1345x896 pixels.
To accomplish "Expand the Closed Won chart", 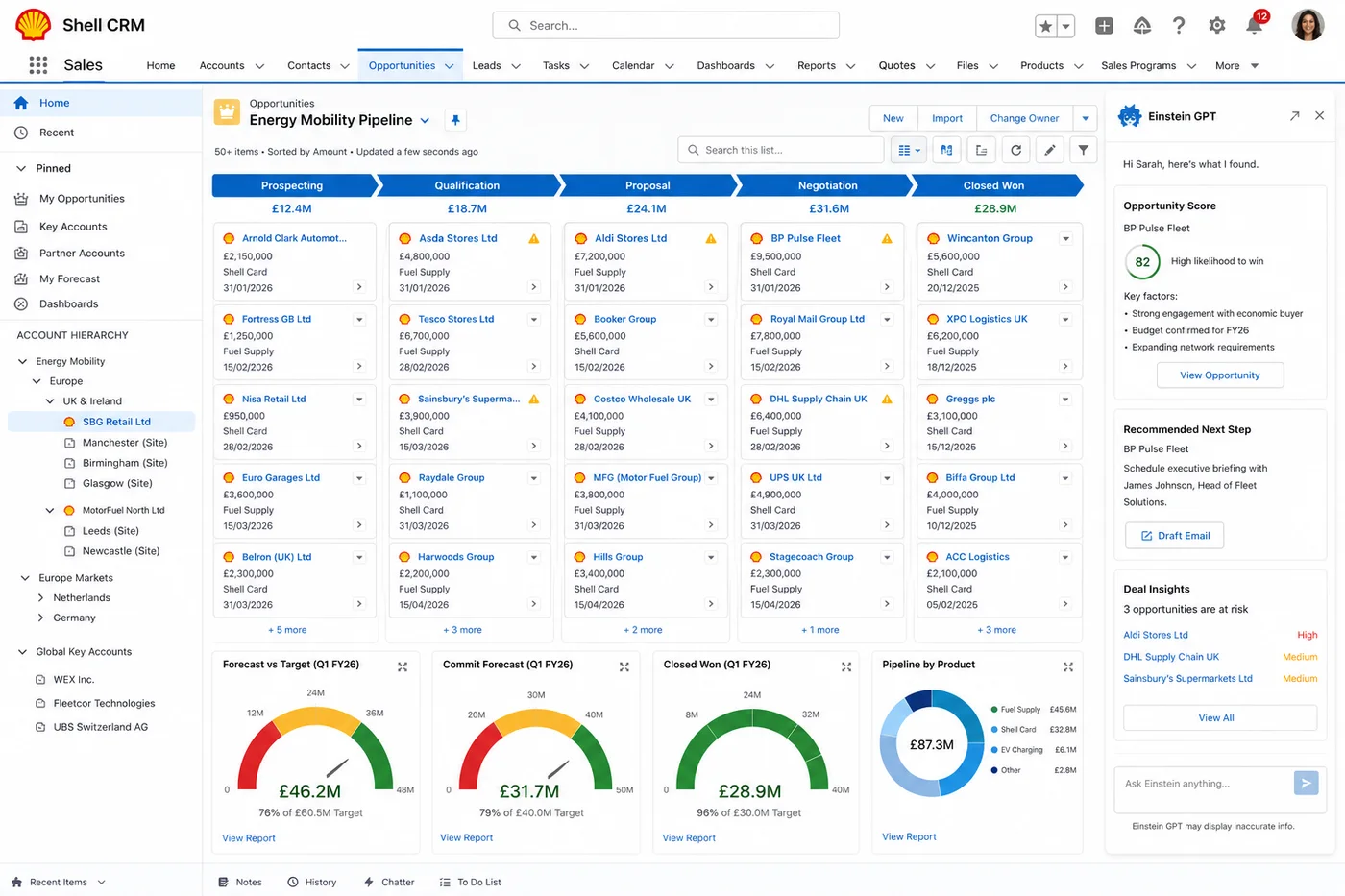I will coord(846,666).
